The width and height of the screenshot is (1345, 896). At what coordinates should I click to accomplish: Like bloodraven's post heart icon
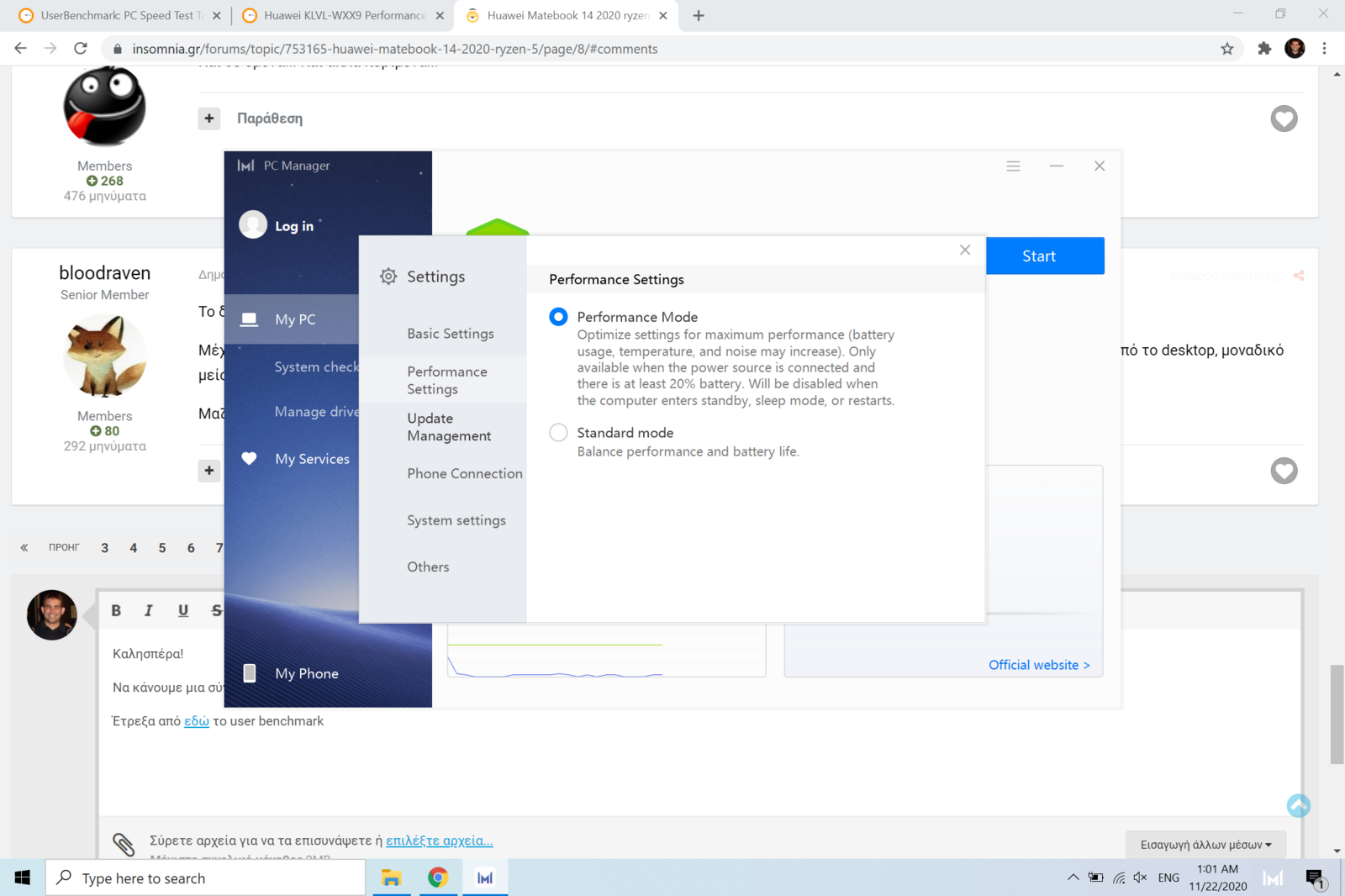click(1284, 471)
